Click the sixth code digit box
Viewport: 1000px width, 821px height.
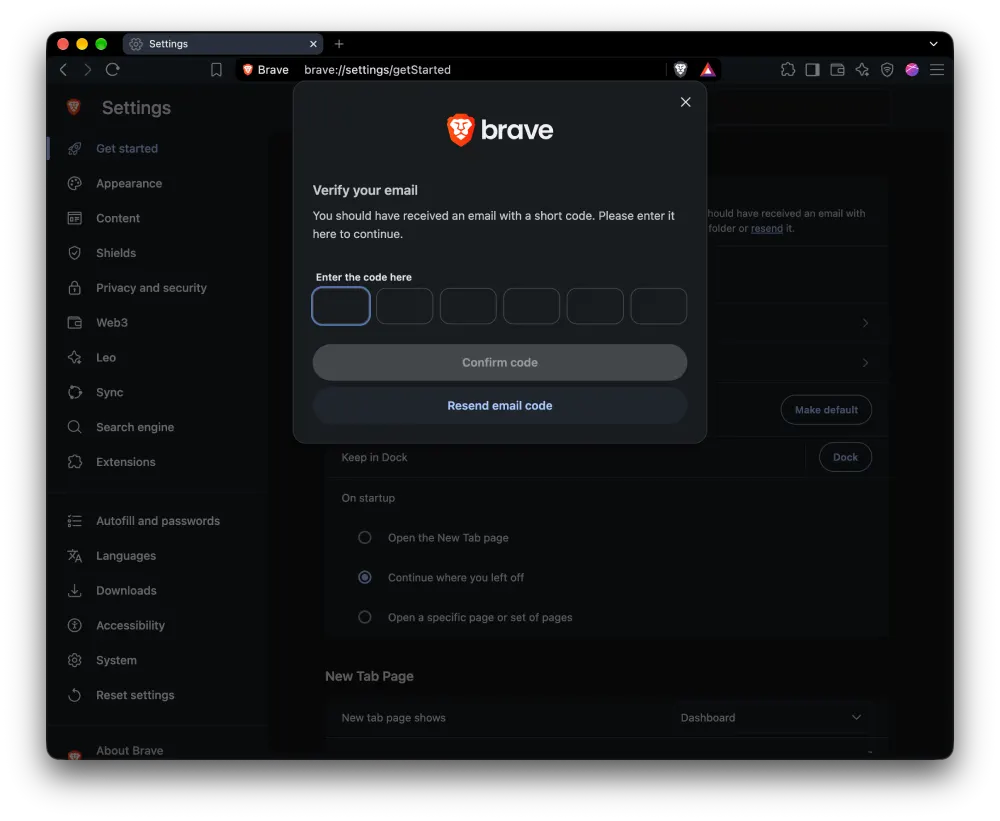[659, 306]
